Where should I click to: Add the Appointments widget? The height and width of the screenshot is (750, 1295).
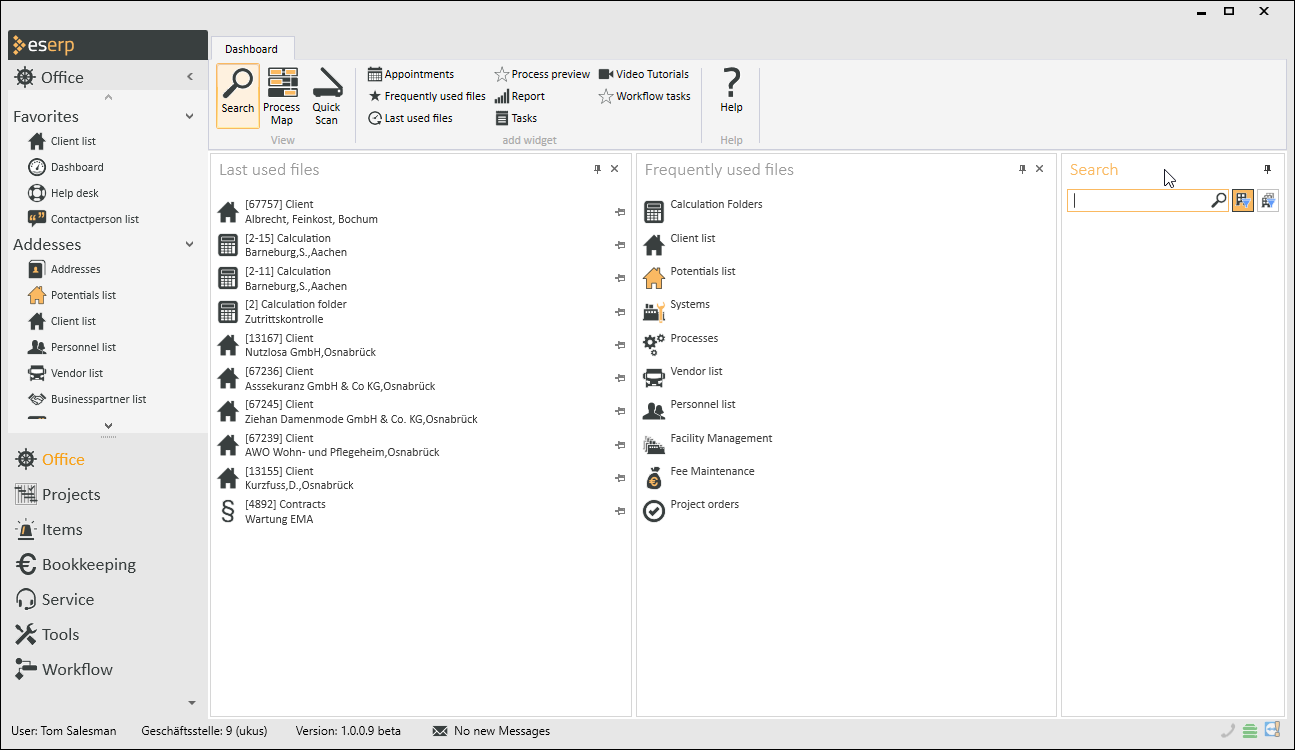(411, 74)
